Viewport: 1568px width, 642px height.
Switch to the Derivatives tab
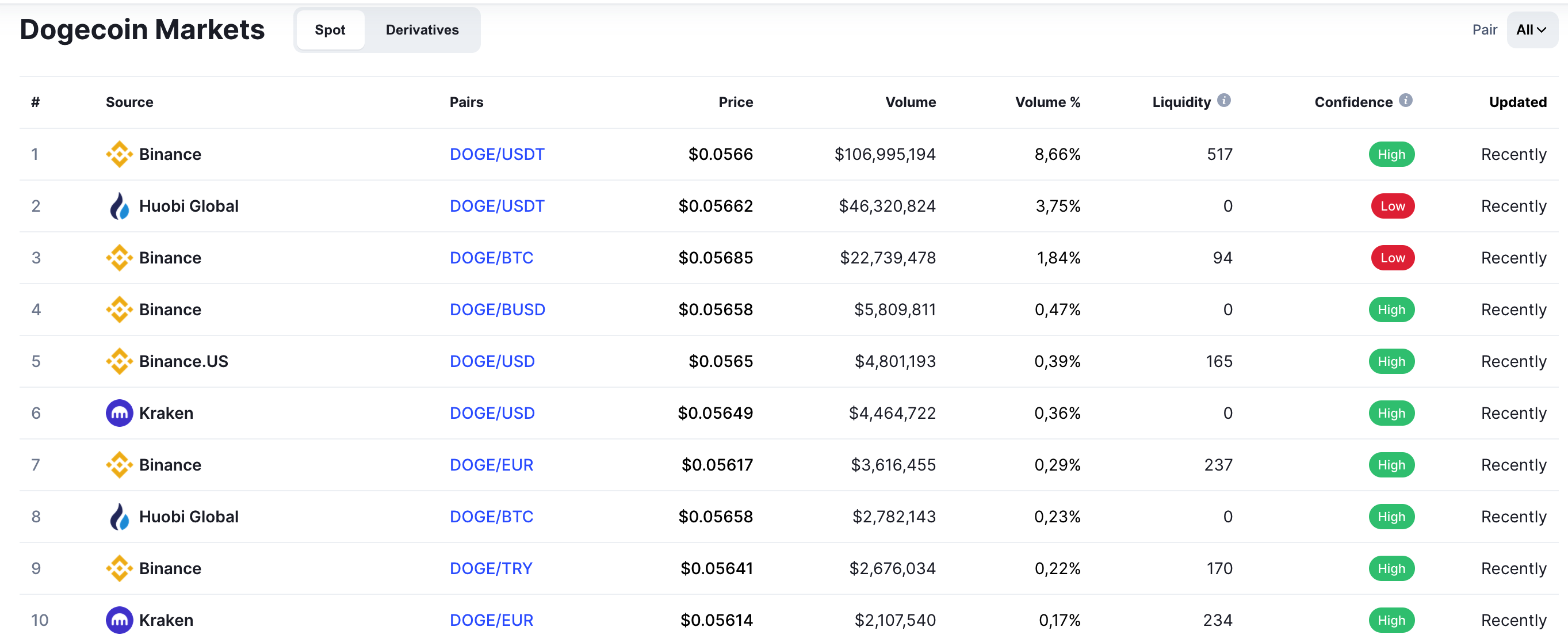pos(422,30)
